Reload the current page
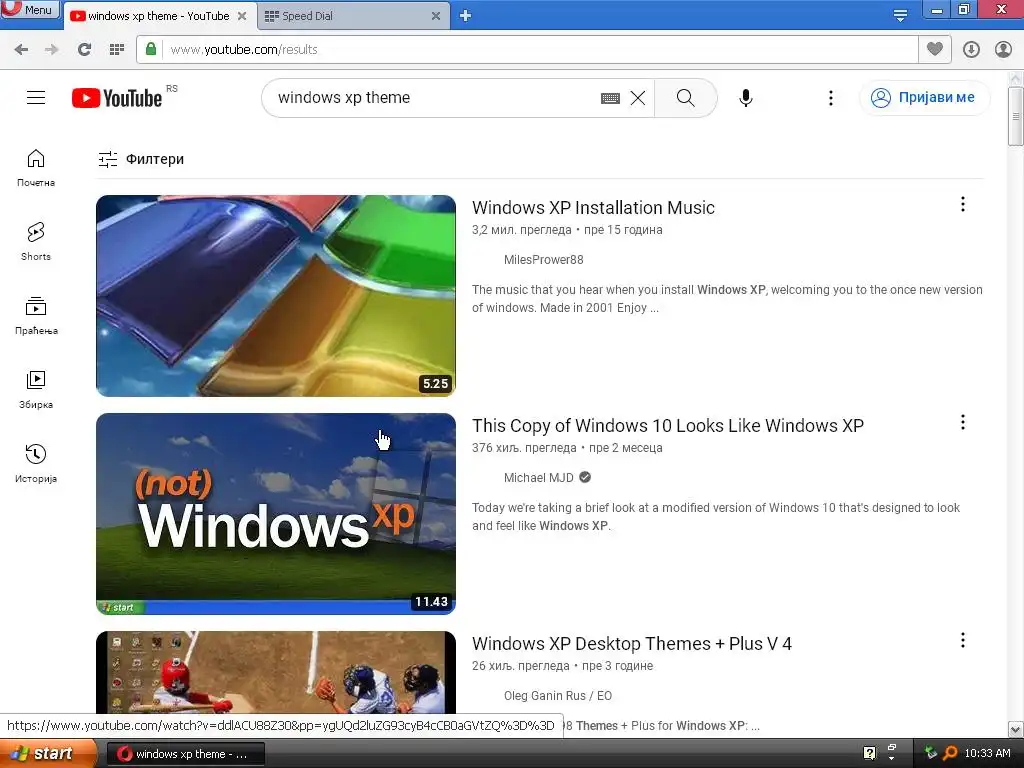1024x768 pixels. coord(84,50)
